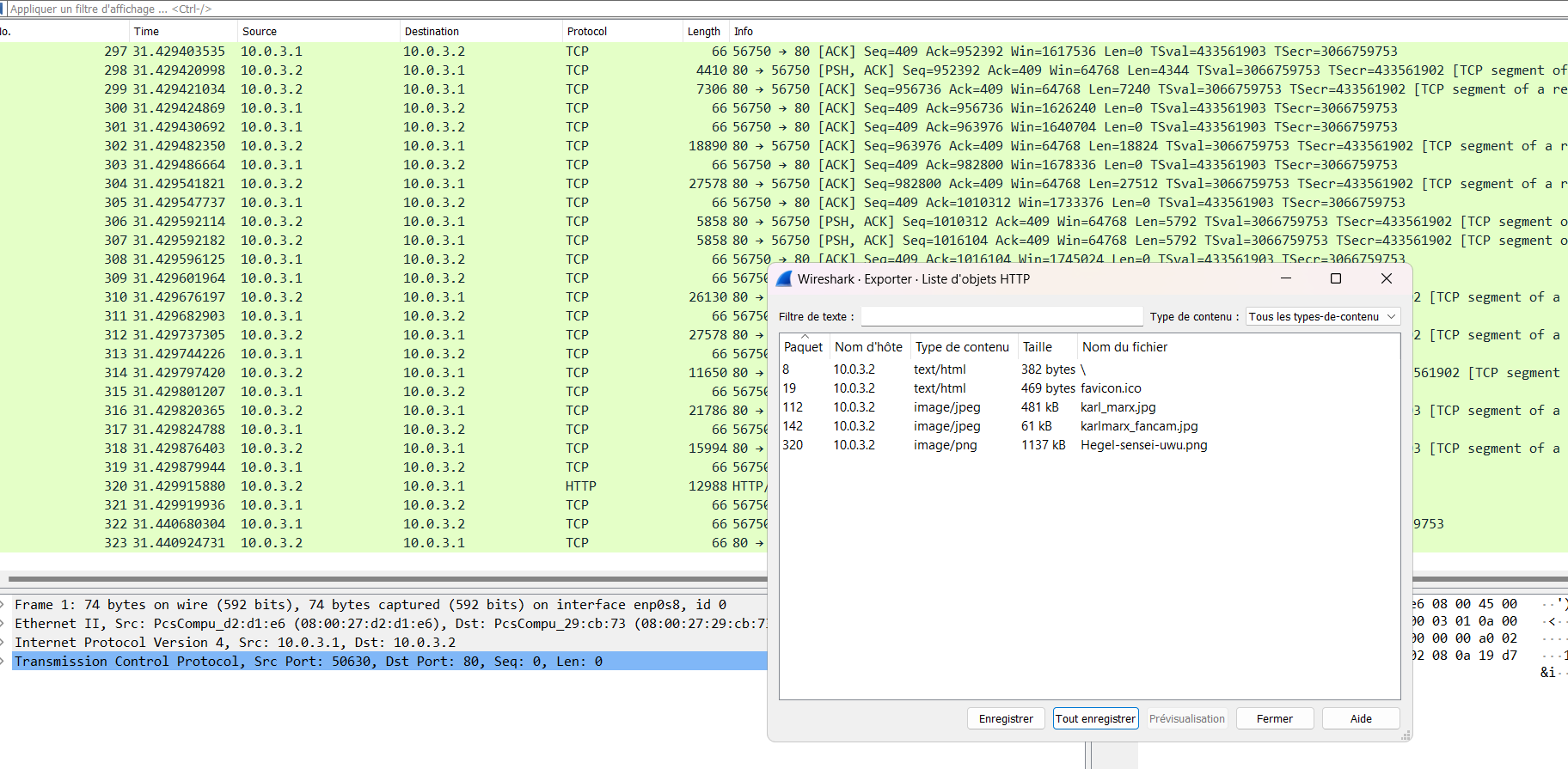Focus the Filtre de texte field
Image resolution: width=1568 pixels, height=769 pixels.
coord(1001,317)
